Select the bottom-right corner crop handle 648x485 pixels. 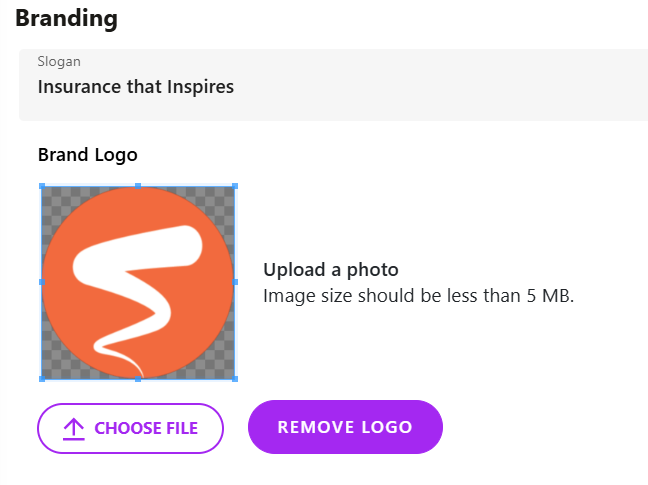click(x=235, y=378)
